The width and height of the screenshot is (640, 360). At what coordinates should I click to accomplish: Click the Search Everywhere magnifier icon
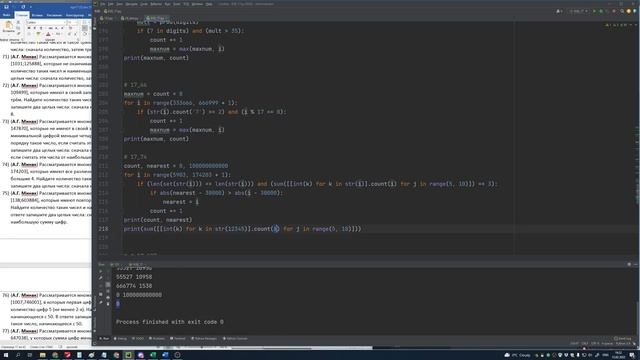click(x=622, y=11)
